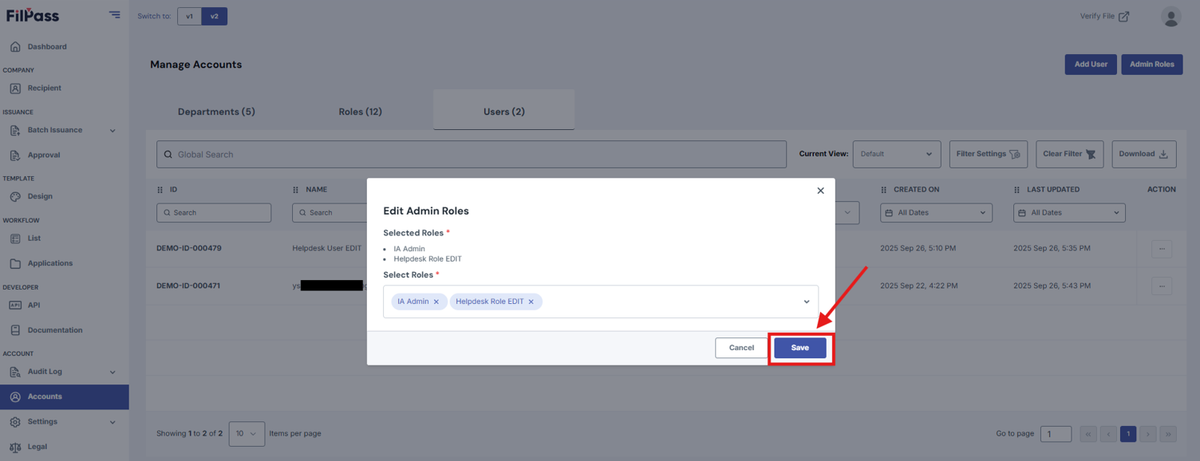
Task: Open Created On All Dates filter
Action: 937,213
